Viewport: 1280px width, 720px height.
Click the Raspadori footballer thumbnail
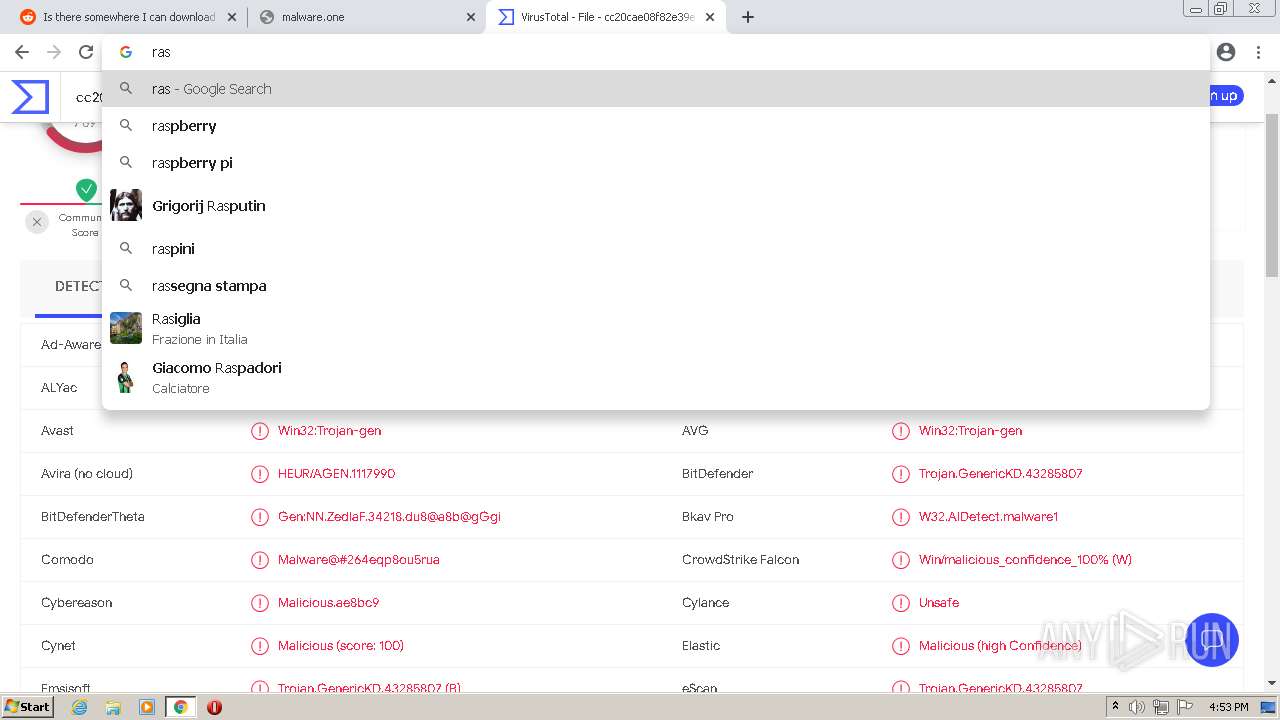[x=126, y=377]
